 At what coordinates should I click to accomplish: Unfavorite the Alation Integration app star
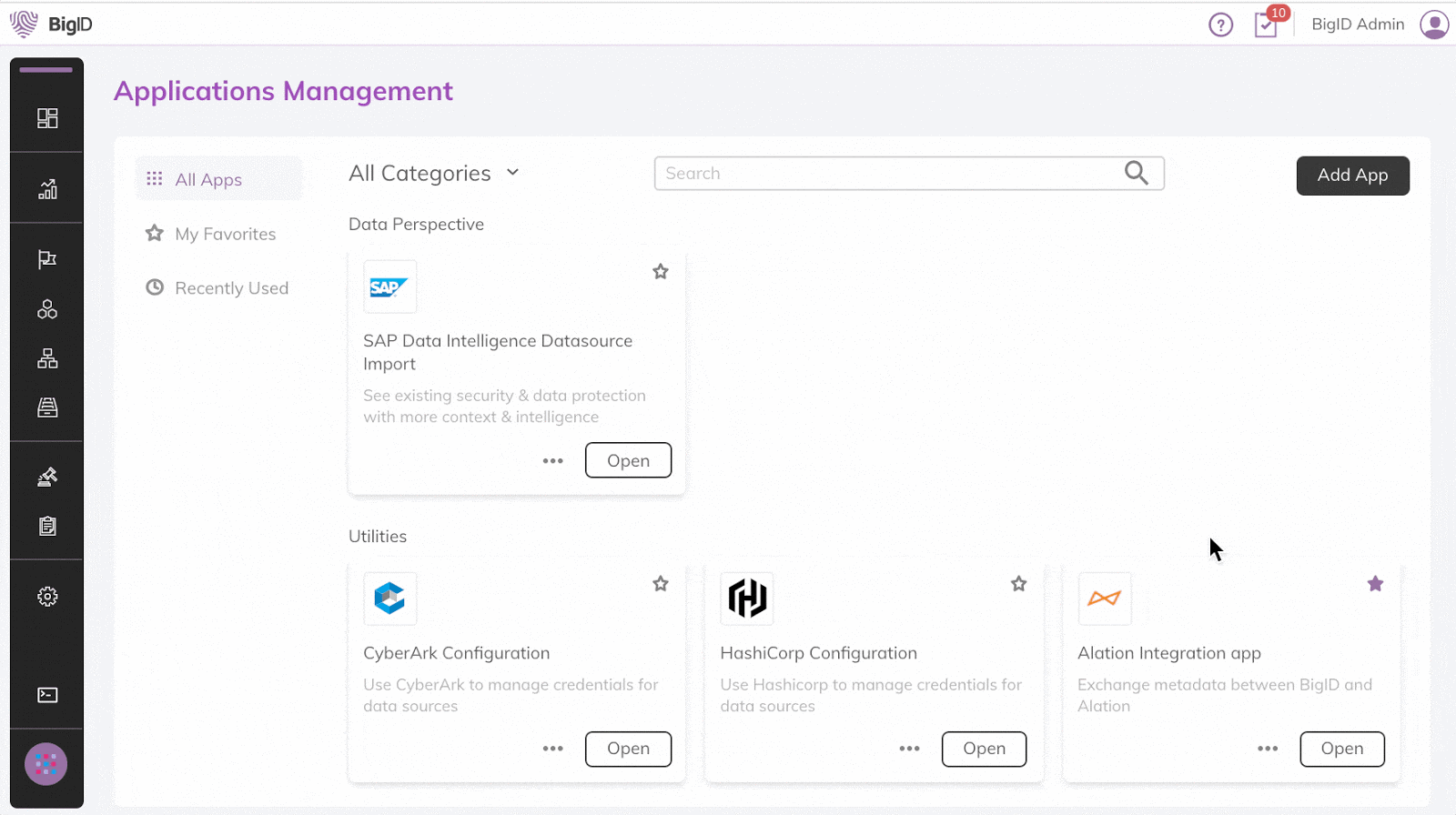click(1375, 584)
